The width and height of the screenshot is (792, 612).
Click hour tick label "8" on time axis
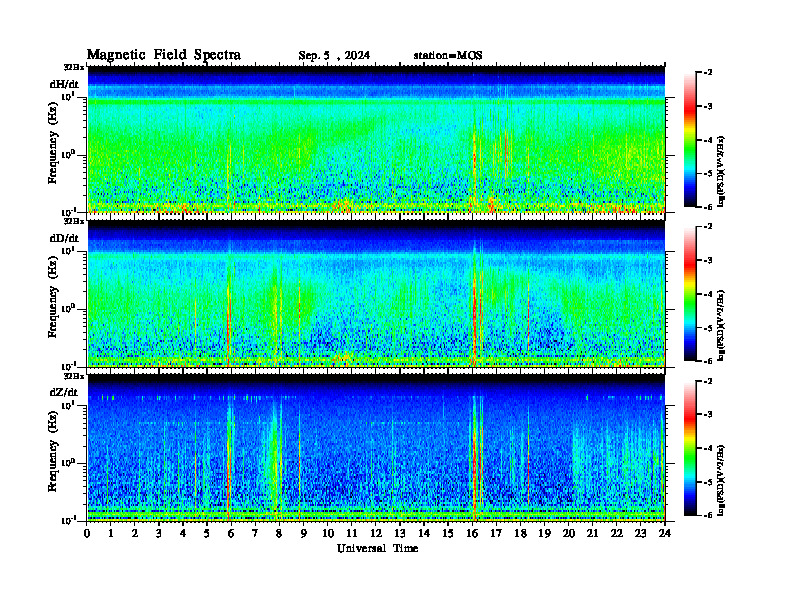click(279, 533)
